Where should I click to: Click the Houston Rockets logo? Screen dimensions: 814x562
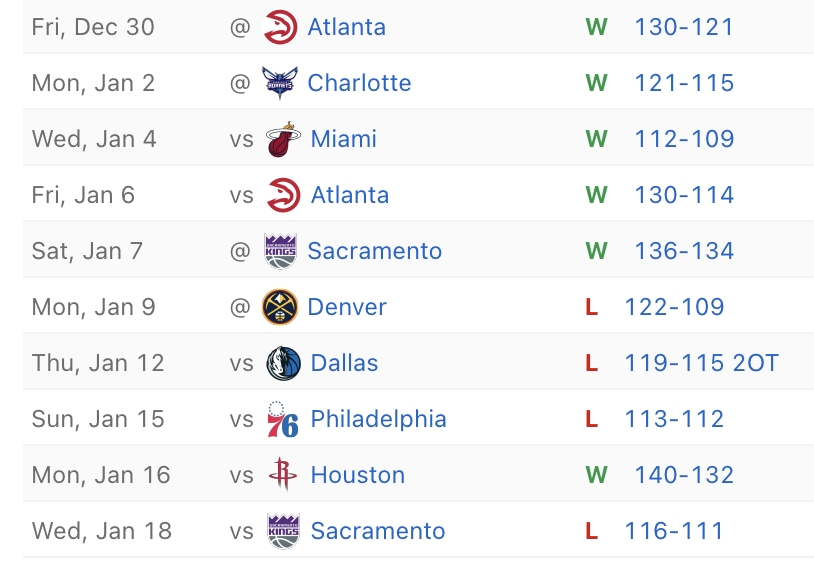pos(283,475)
